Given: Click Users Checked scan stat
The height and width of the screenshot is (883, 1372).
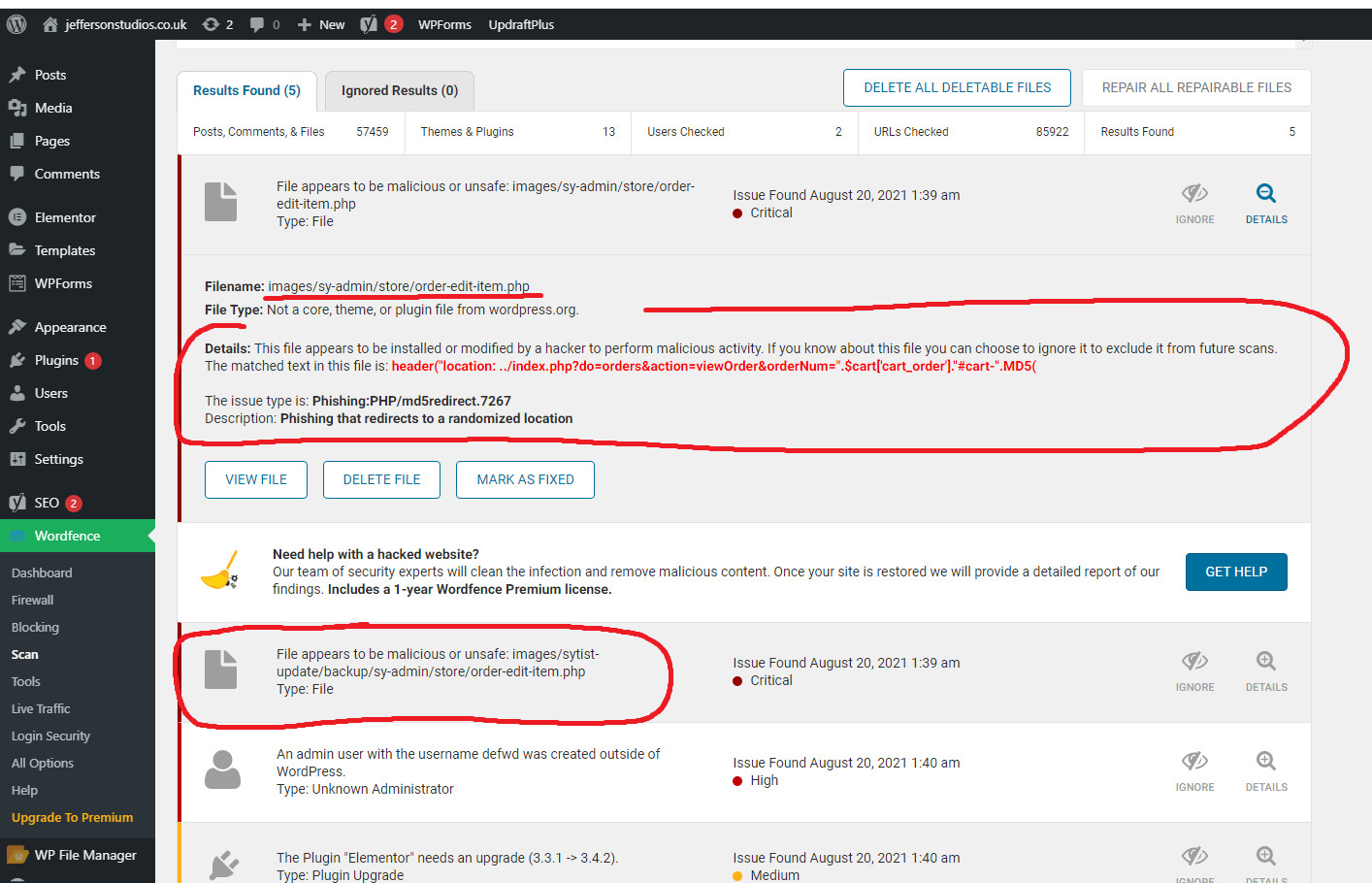Looking at the screenshot, I should pyautogui.click(x=744, y=132).
